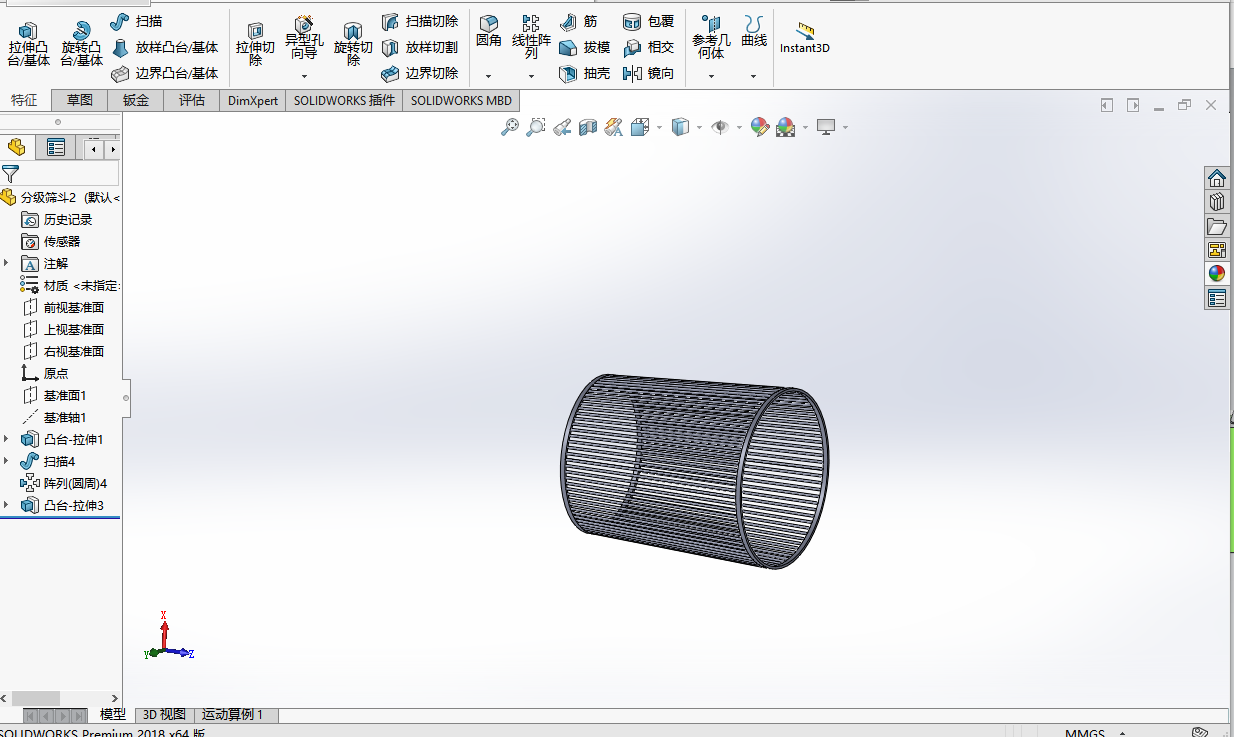1234x737 pixels.
Task: Click the Previous View icon
Action: pos(562,127)
